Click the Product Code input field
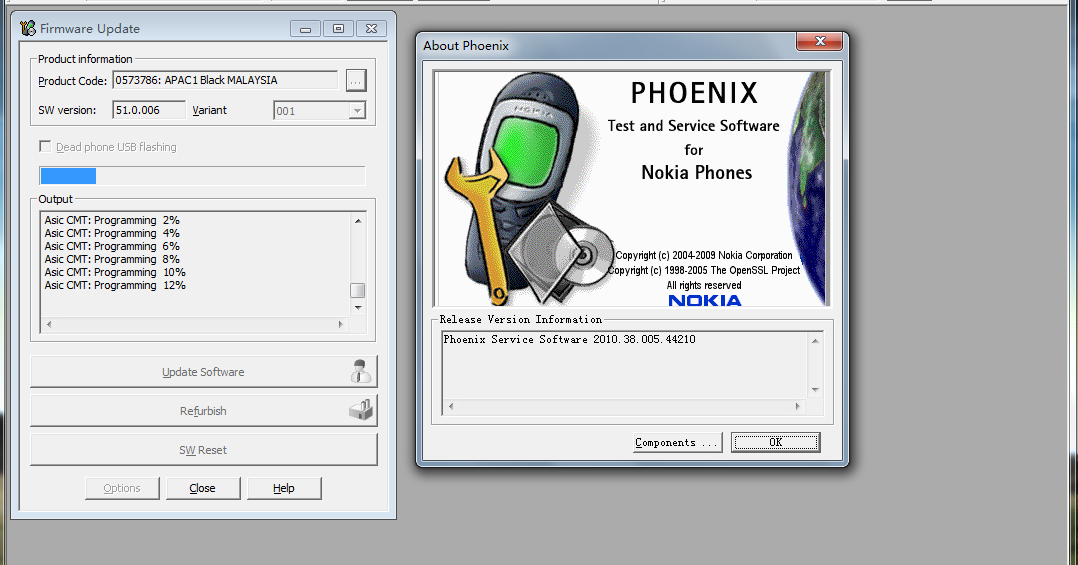The width and height of the screenshot is (1078, 565). [x=225, y=80]
